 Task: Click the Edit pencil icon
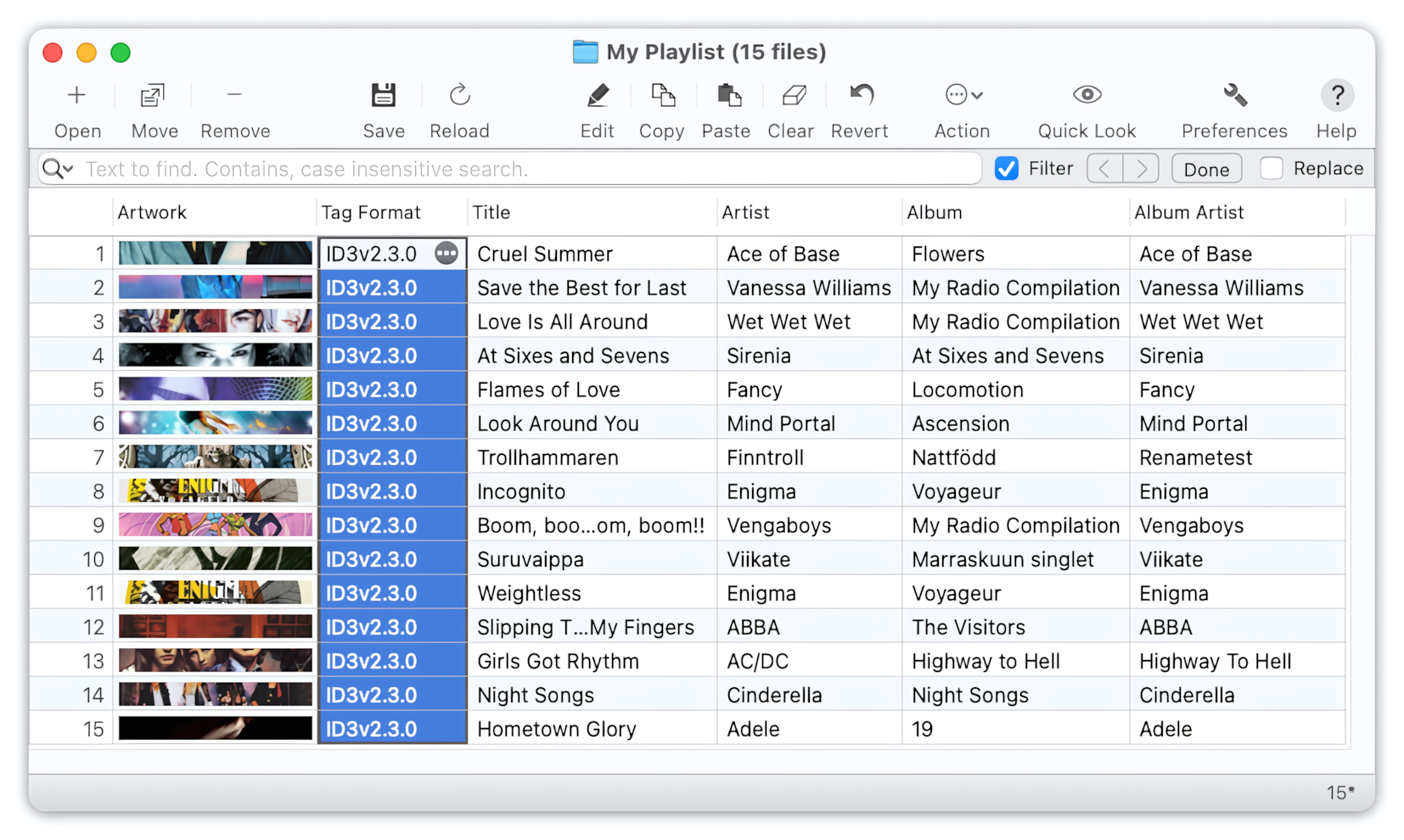pos(598,95)
